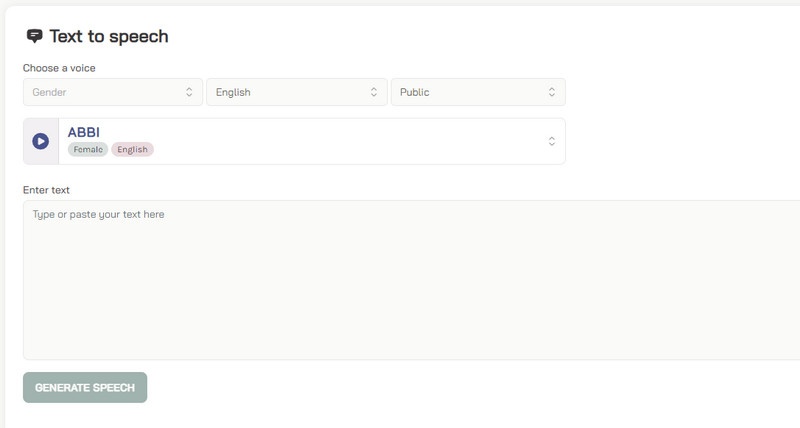Click the 'Type or paste your text here' placeholder
This screenshot has width=800, height=428.
pyautogui.click(x=98, y=214)
